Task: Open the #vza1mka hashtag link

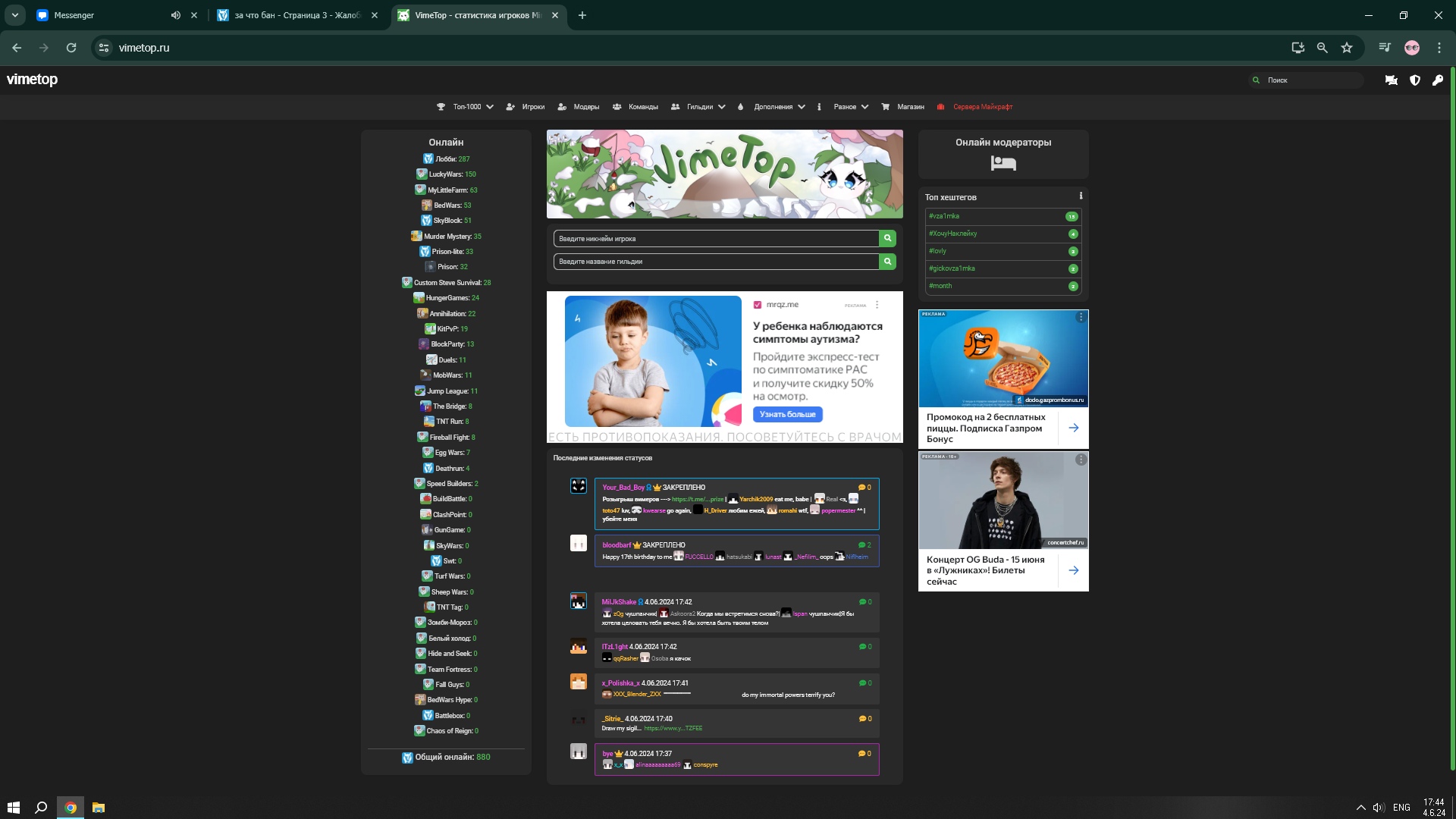Action: click(x=944, y=216)
